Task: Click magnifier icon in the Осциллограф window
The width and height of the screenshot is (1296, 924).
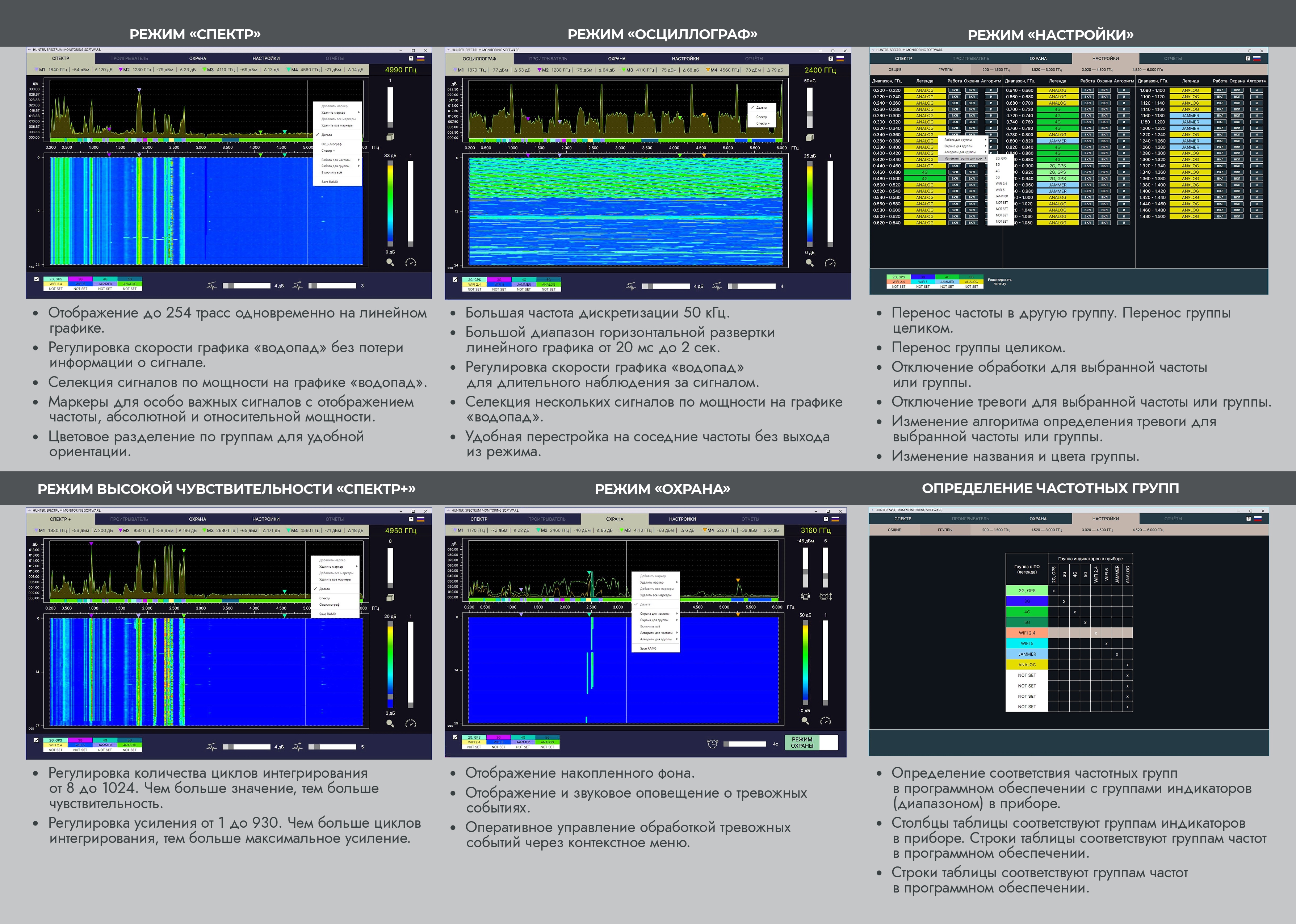Action: click(810, 263)
